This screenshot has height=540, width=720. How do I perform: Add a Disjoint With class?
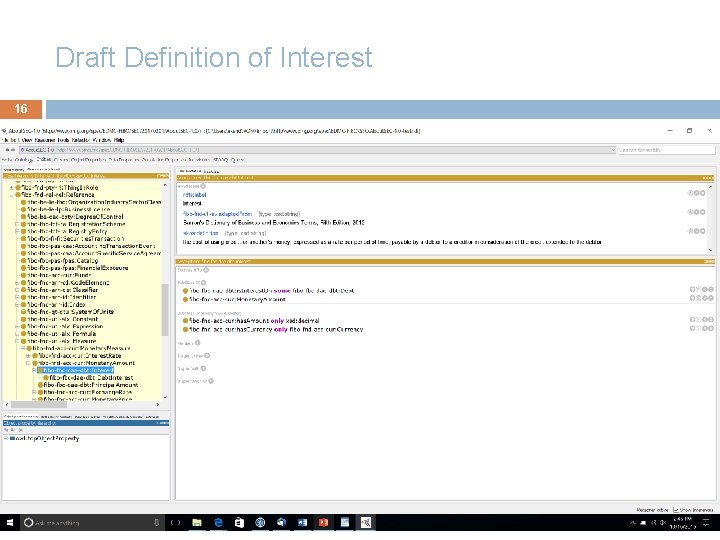pos(203,368)
